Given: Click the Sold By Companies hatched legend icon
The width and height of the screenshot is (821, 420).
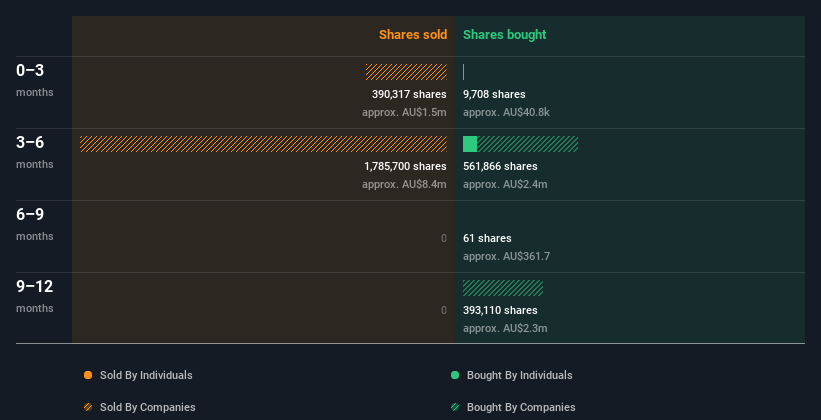Looking at the screenshot, I should (x=88, y=407).
